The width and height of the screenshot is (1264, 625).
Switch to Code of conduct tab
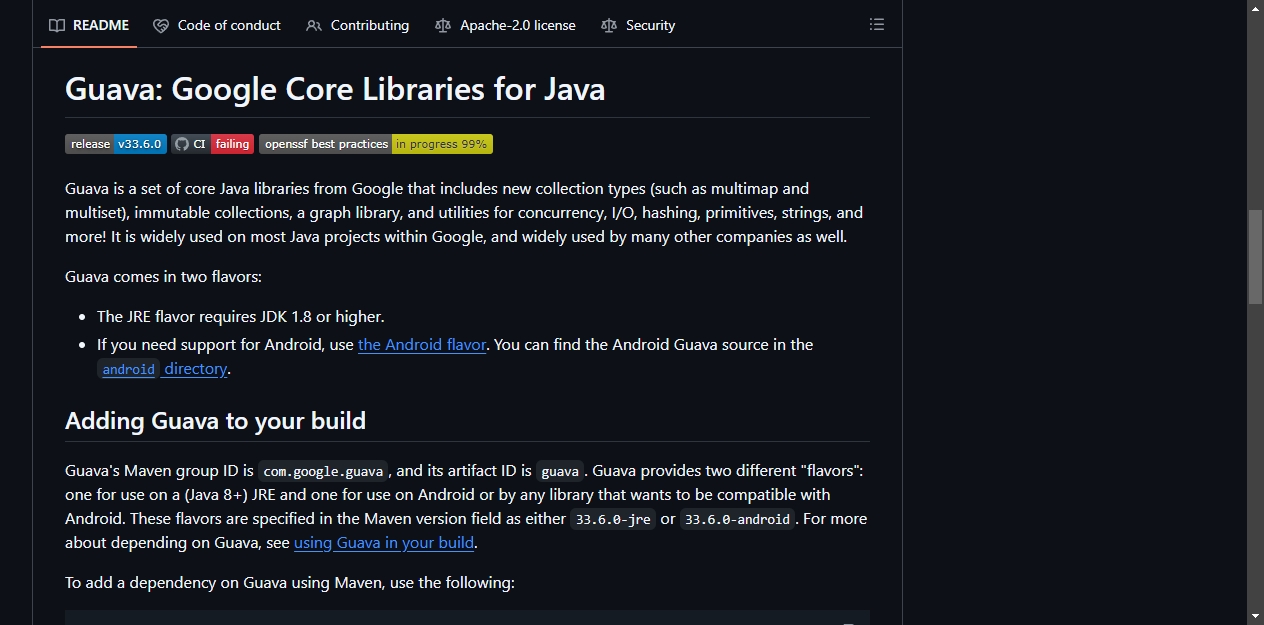pos(217,25)
